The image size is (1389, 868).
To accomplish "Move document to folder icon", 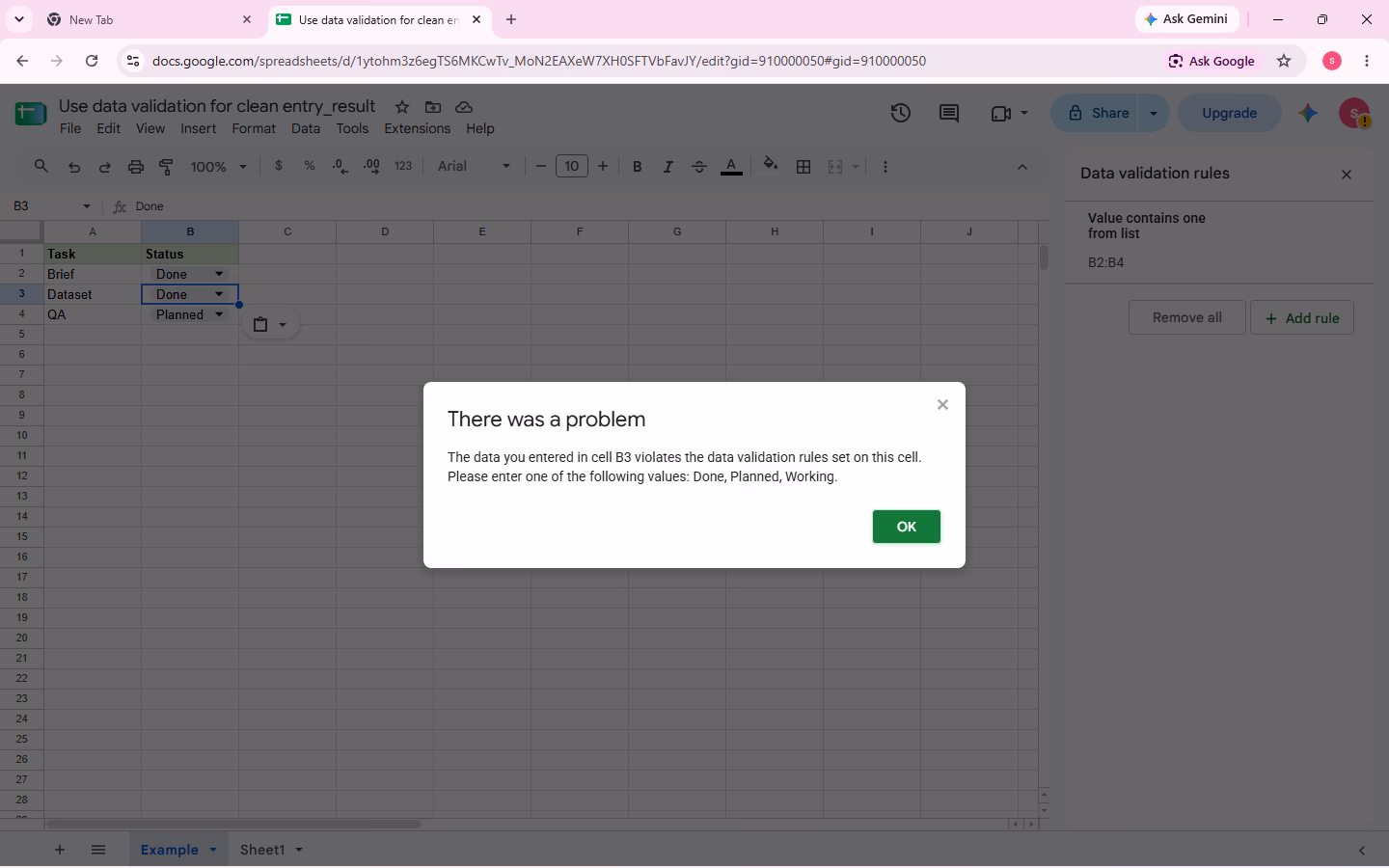I will coord(433,107).
